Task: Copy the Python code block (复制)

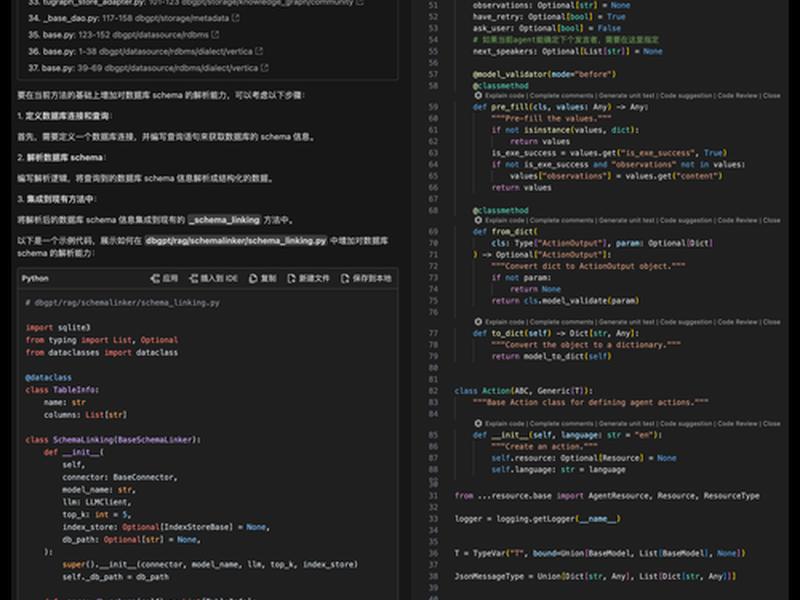Action: coord(262,278)
